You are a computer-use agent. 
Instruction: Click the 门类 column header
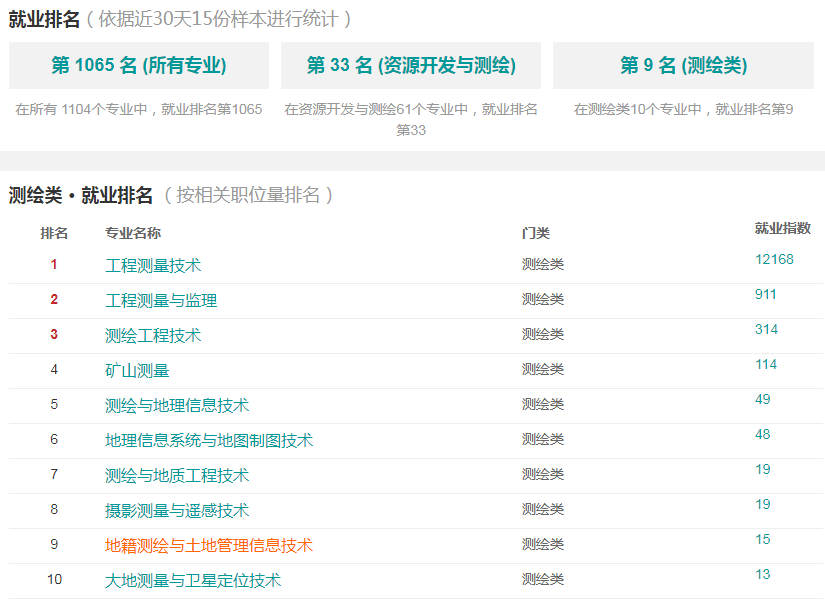(x=536, y=233)
